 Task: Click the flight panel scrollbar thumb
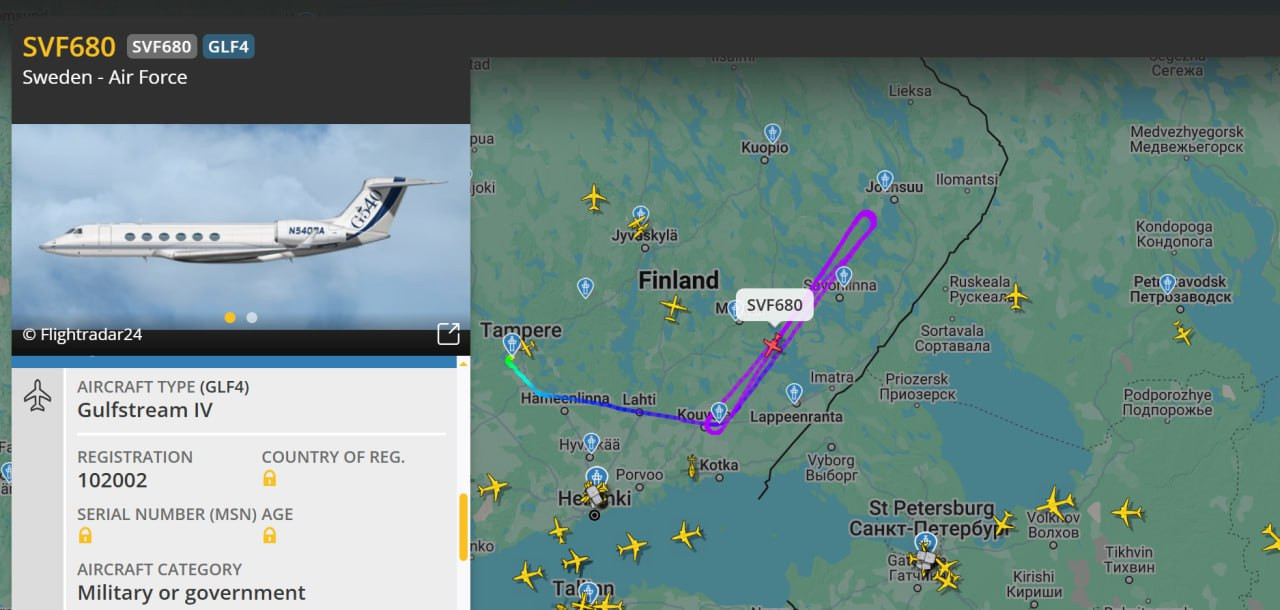[462, 526]
